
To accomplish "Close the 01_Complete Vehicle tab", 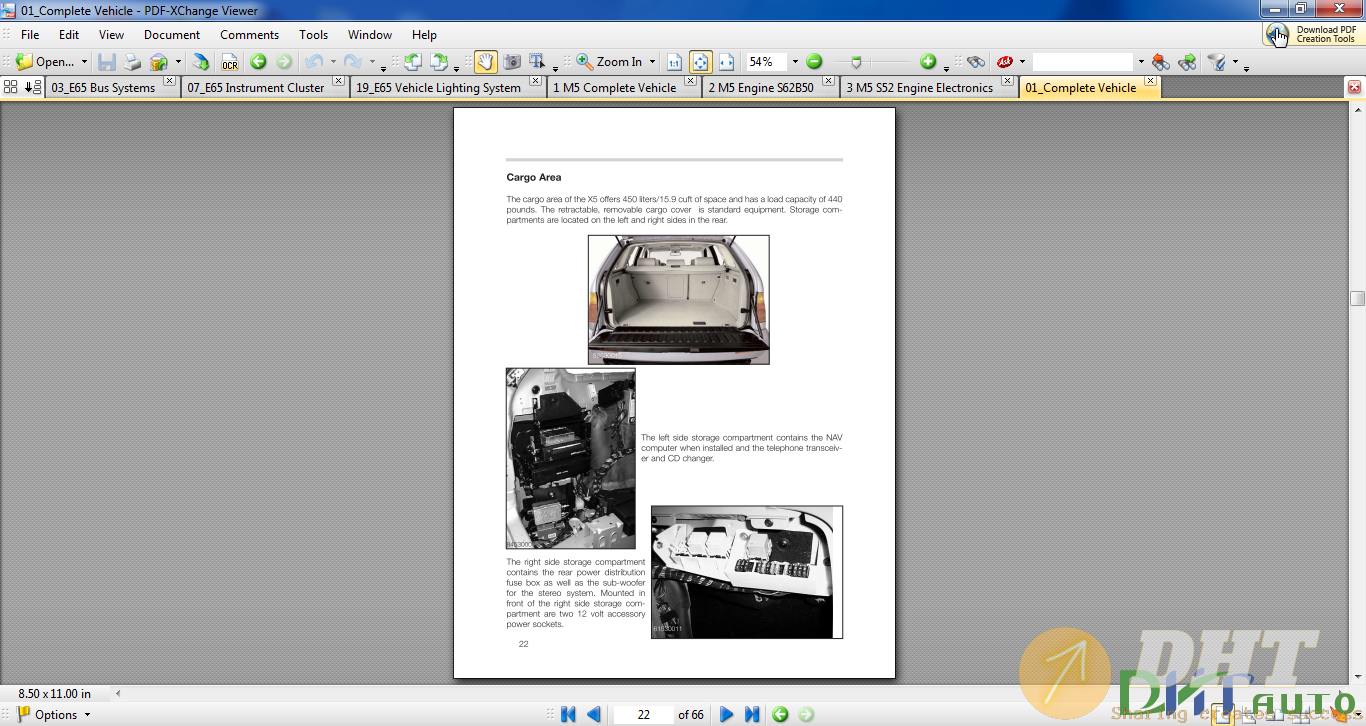I will click(x=1151, y=81).
